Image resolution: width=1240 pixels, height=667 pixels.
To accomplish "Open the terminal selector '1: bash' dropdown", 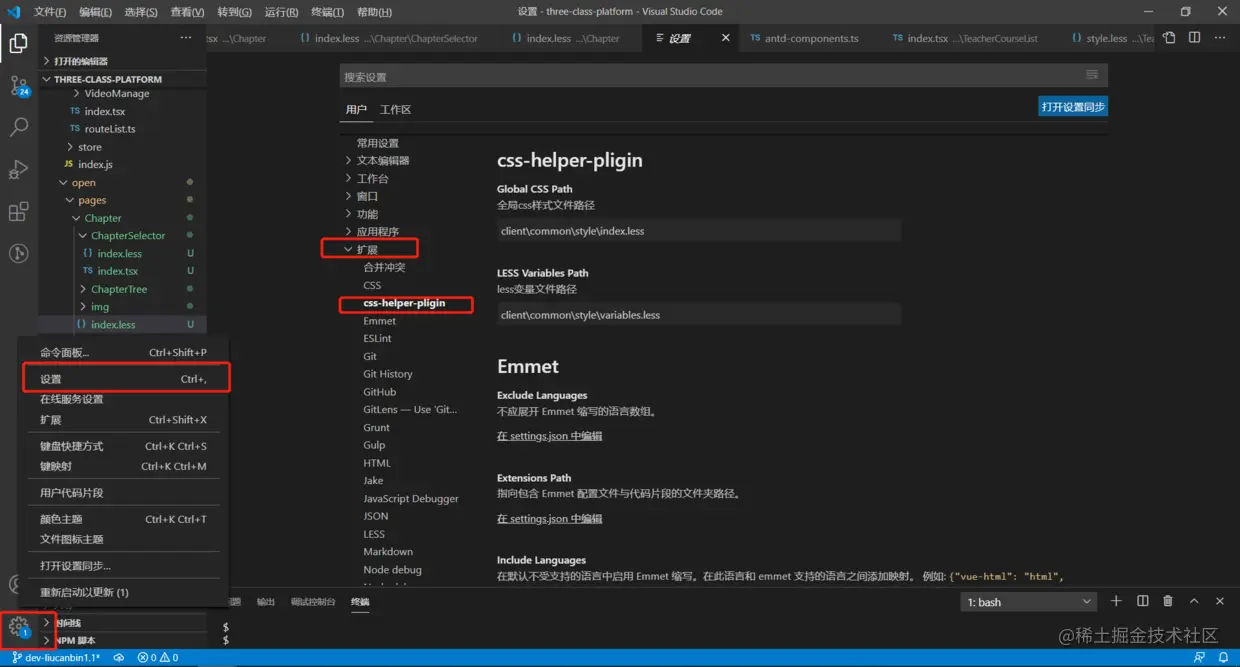I will point(1028,602).
